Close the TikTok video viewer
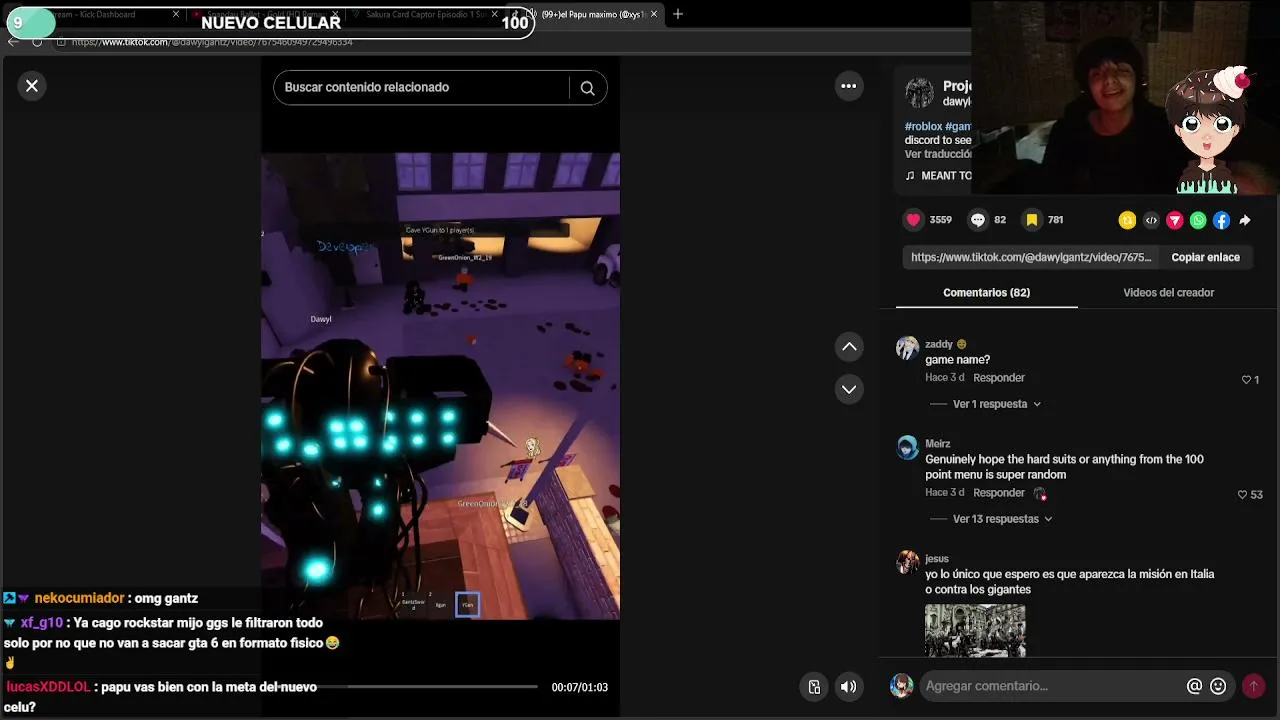The height and width of the screenshot is (720, 1280). [x=32, y=86]
